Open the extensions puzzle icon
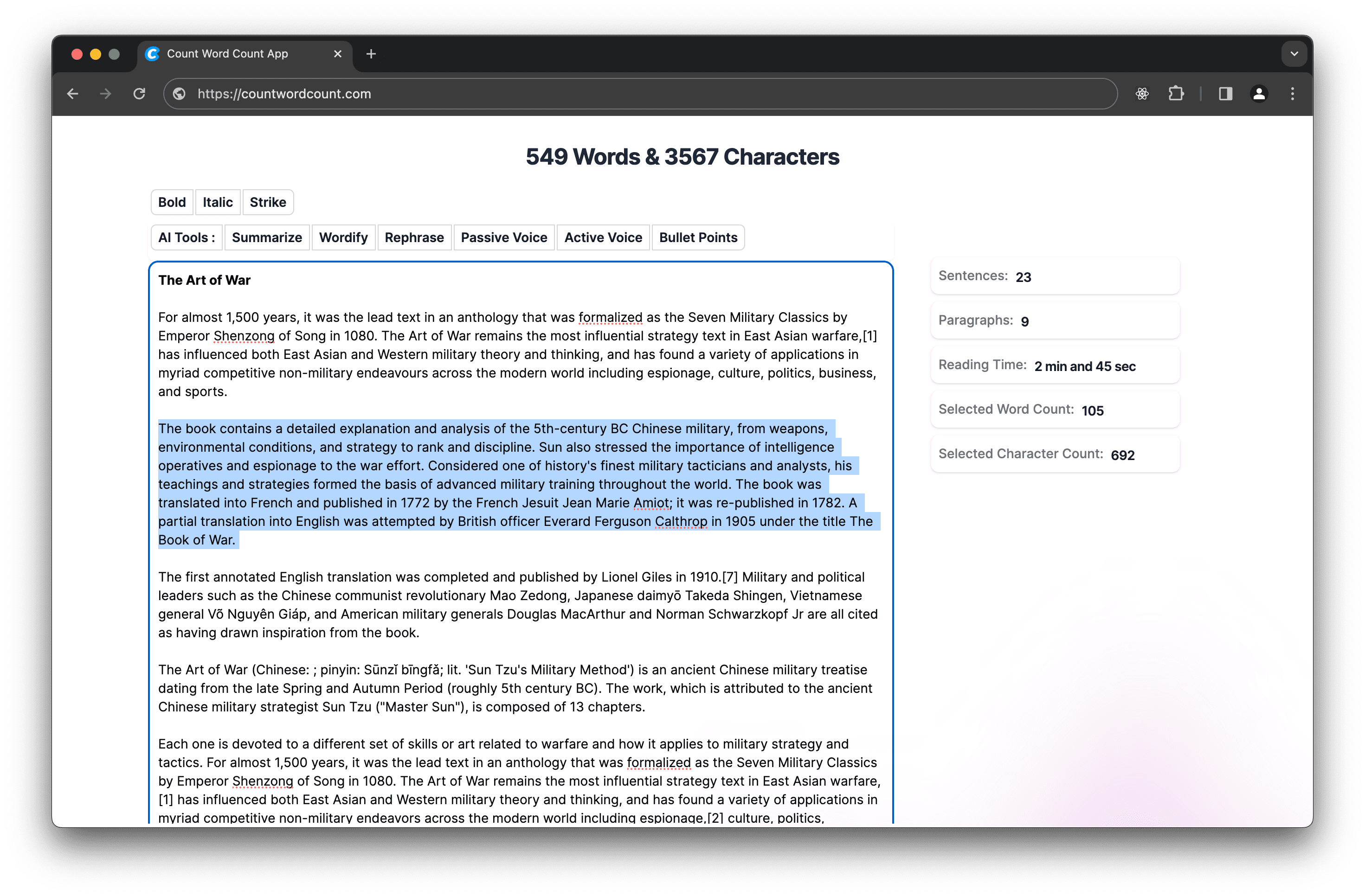 point(1176,93)
